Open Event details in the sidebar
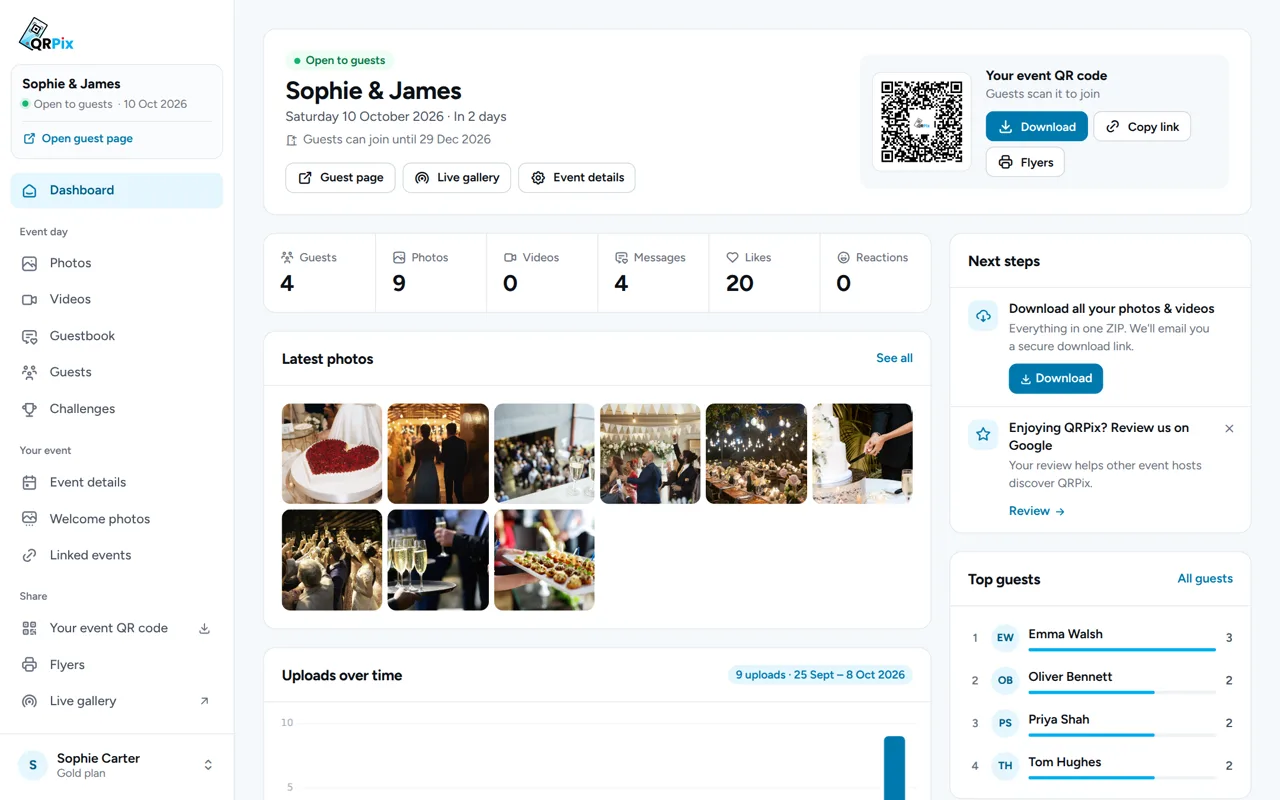This screenshot has width=1280, height=800. pos(117,482)
